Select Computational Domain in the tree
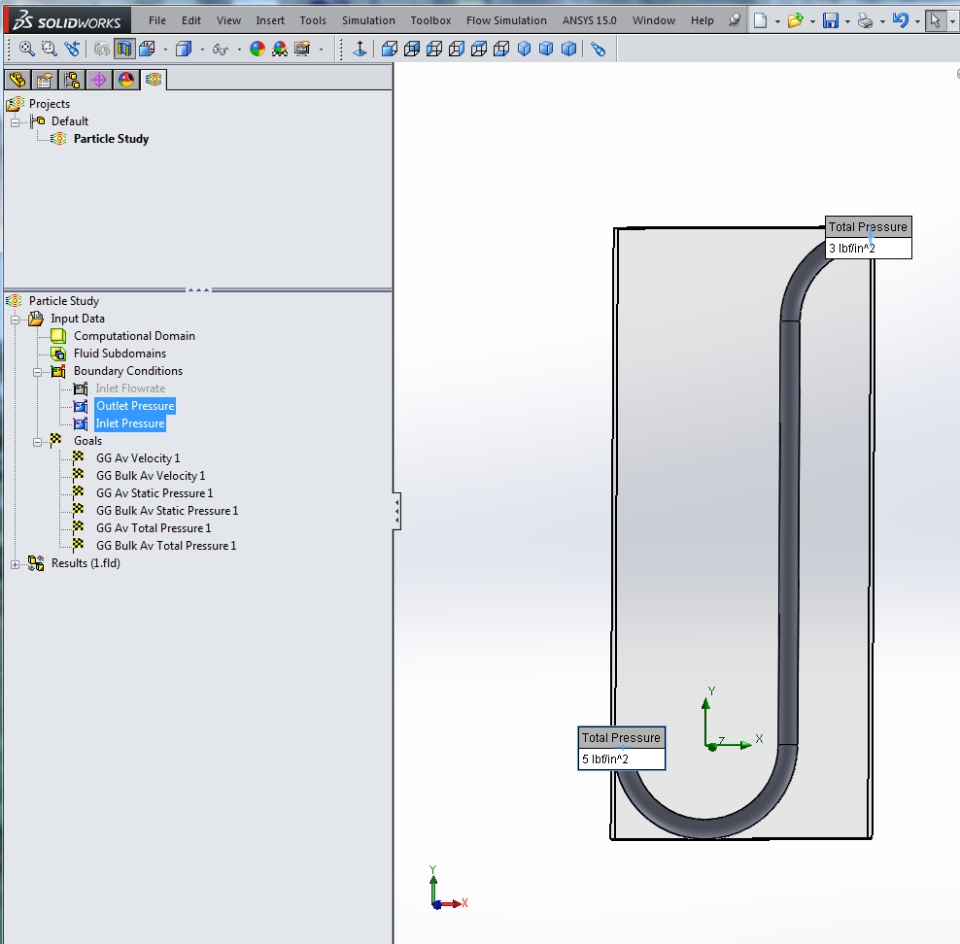The width and height of the screenshot is (960, 944). (x=134, y=336)
